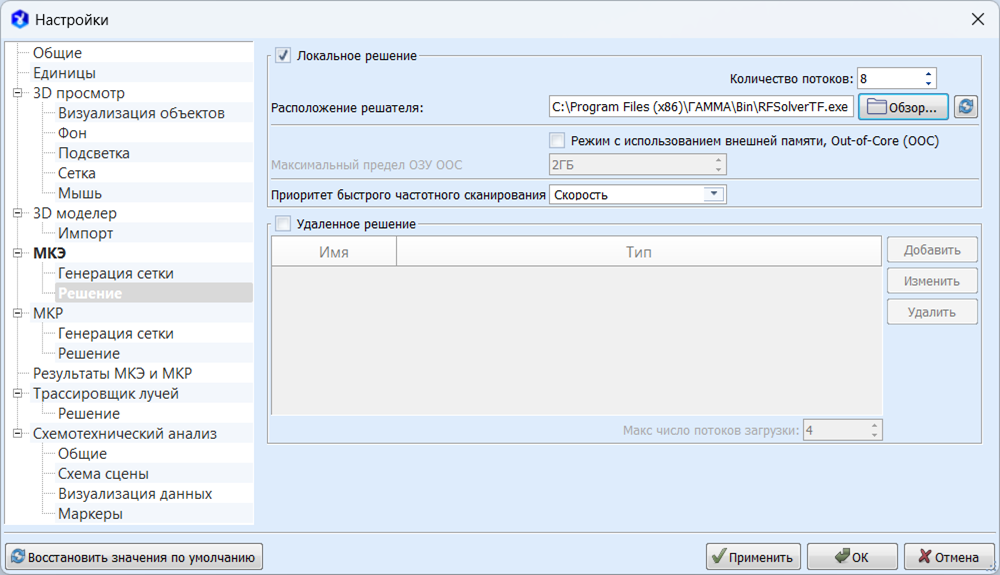This screenshot has height=575, width=1000.
Task: Enable Out-of-Core external memory mode checkbox
Action: pos(557,141)
